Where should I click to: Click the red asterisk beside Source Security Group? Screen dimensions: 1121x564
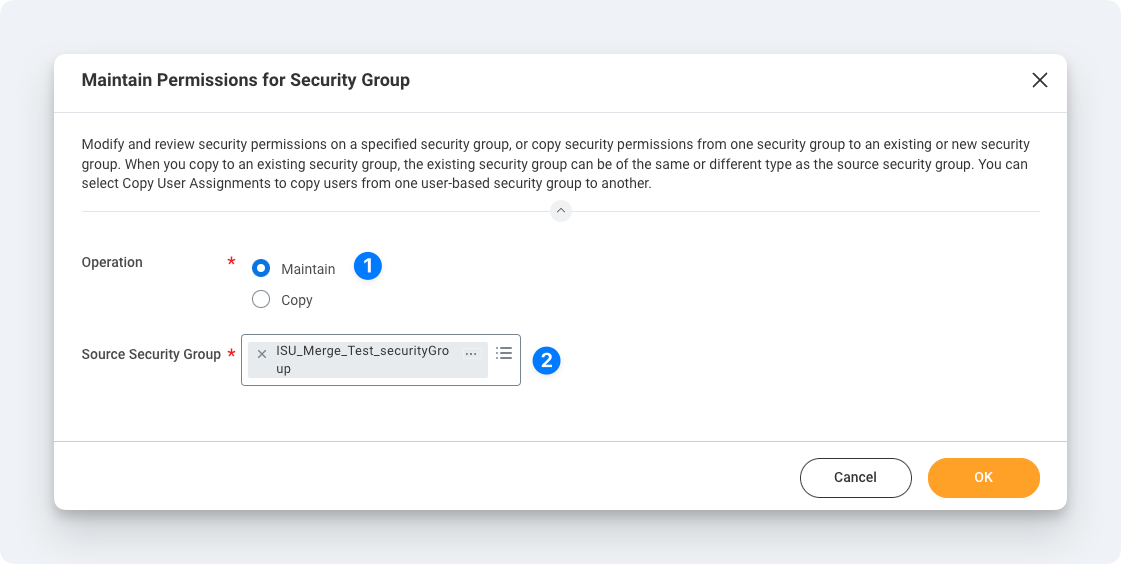click(x=232, y=353)
